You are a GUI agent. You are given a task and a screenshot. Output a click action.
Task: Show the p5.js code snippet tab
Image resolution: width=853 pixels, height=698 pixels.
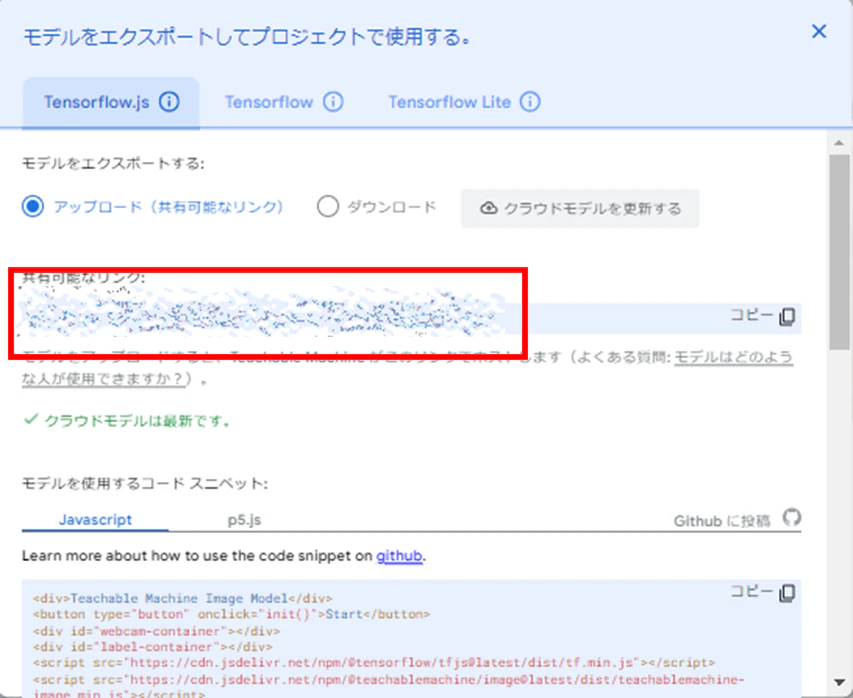244,520
